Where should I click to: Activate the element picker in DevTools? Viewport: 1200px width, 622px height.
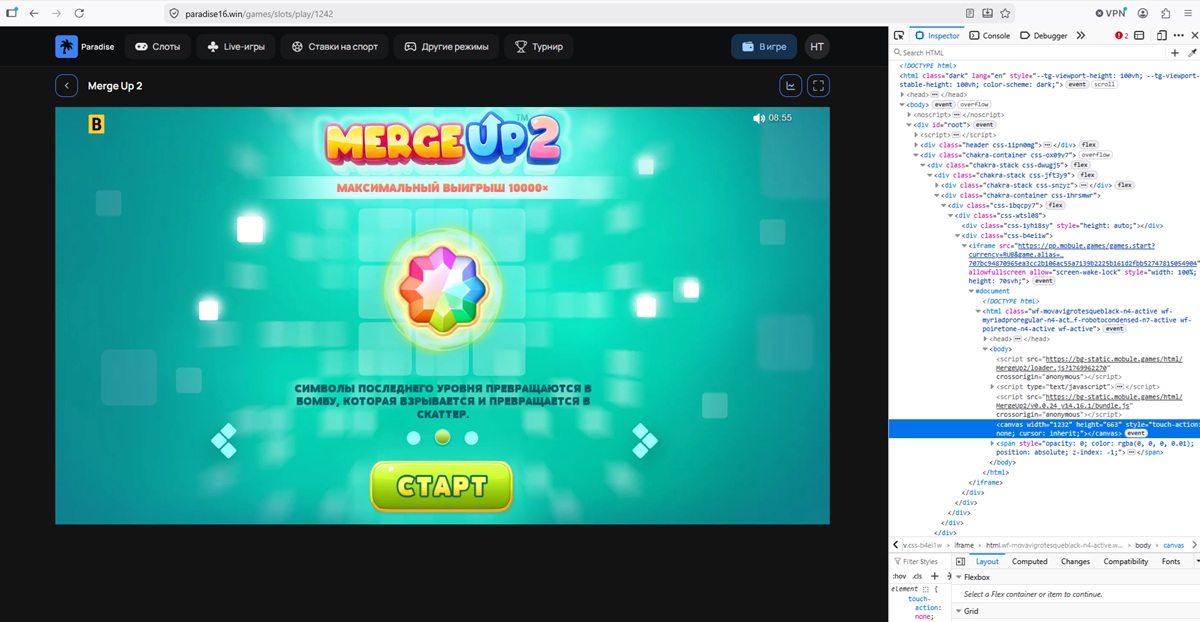(x=899, y=35)
